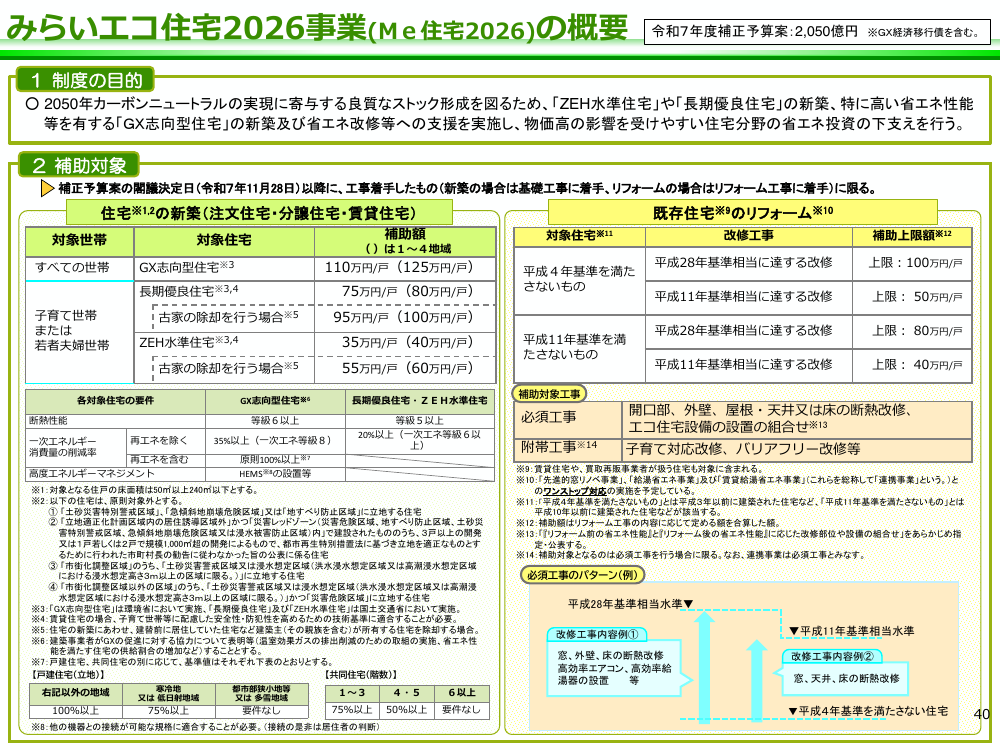Select the '100%以上' cell in the 戸建住宅 table
Screen dimensions: 1000x750
75,710
